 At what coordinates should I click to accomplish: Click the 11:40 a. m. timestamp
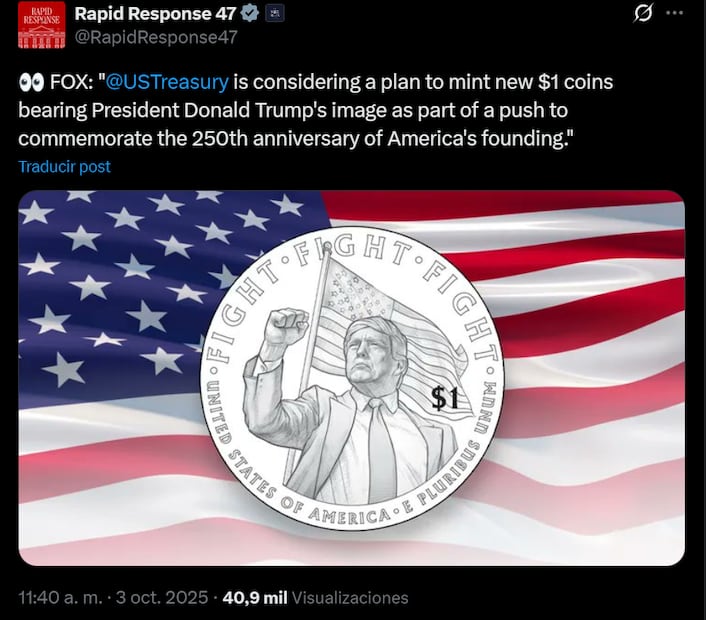point(60,598)
